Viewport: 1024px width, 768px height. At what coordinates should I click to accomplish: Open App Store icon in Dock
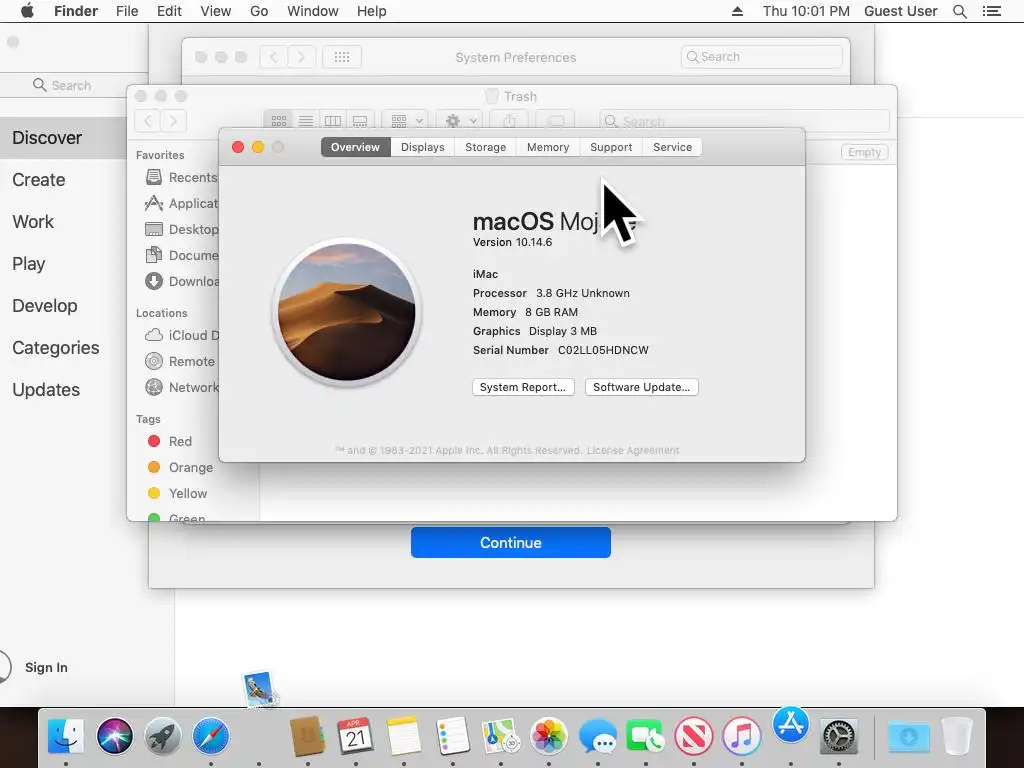tap(791, 724)
